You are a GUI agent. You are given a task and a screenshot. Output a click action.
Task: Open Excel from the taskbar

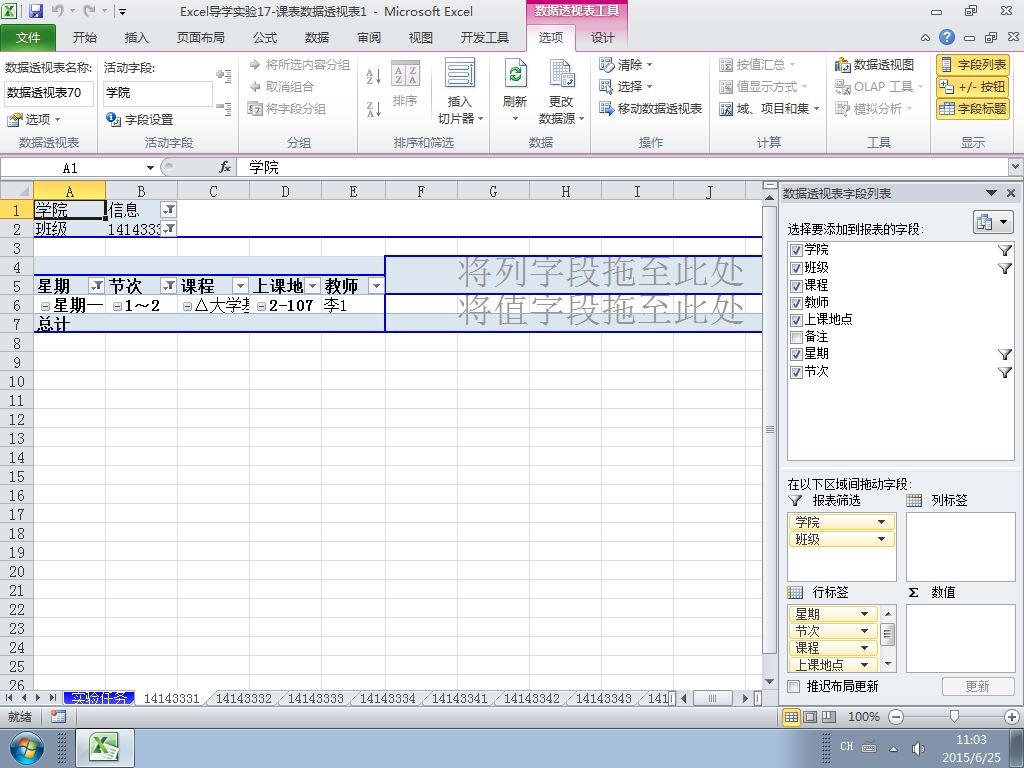click(105, 748)
